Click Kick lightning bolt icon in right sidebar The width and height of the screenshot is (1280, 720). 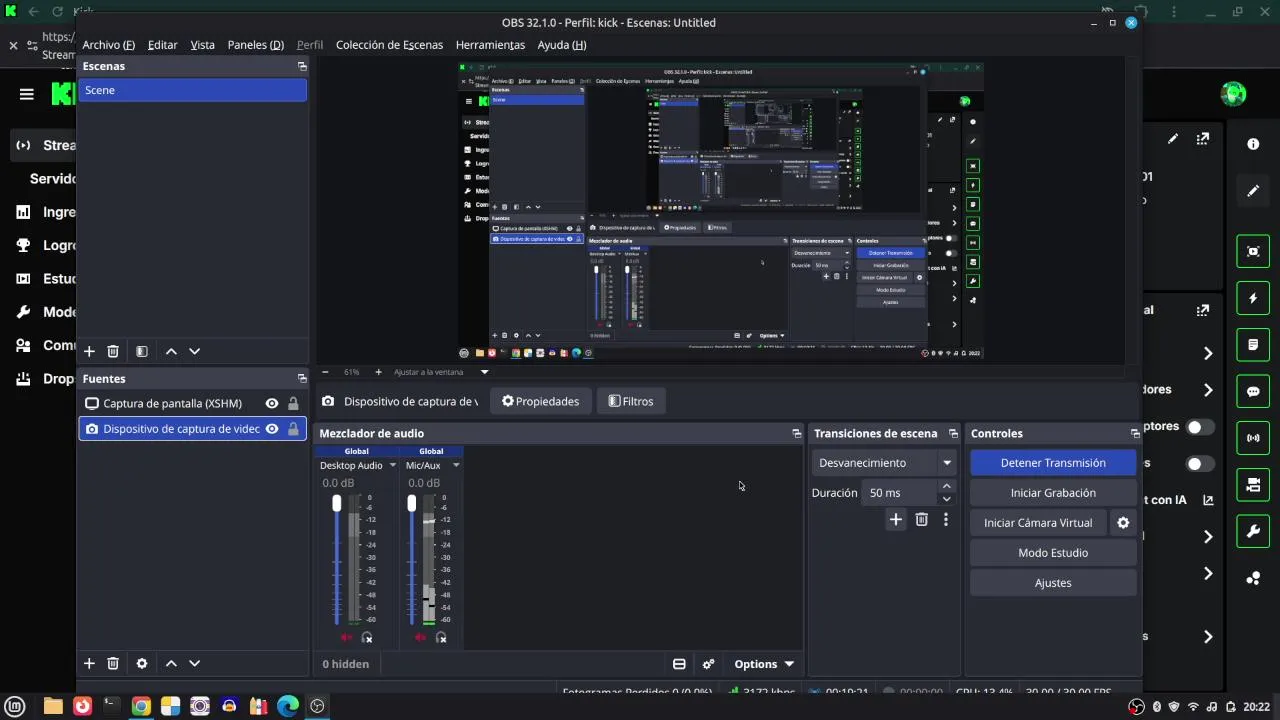click(x=1253, y=298)
